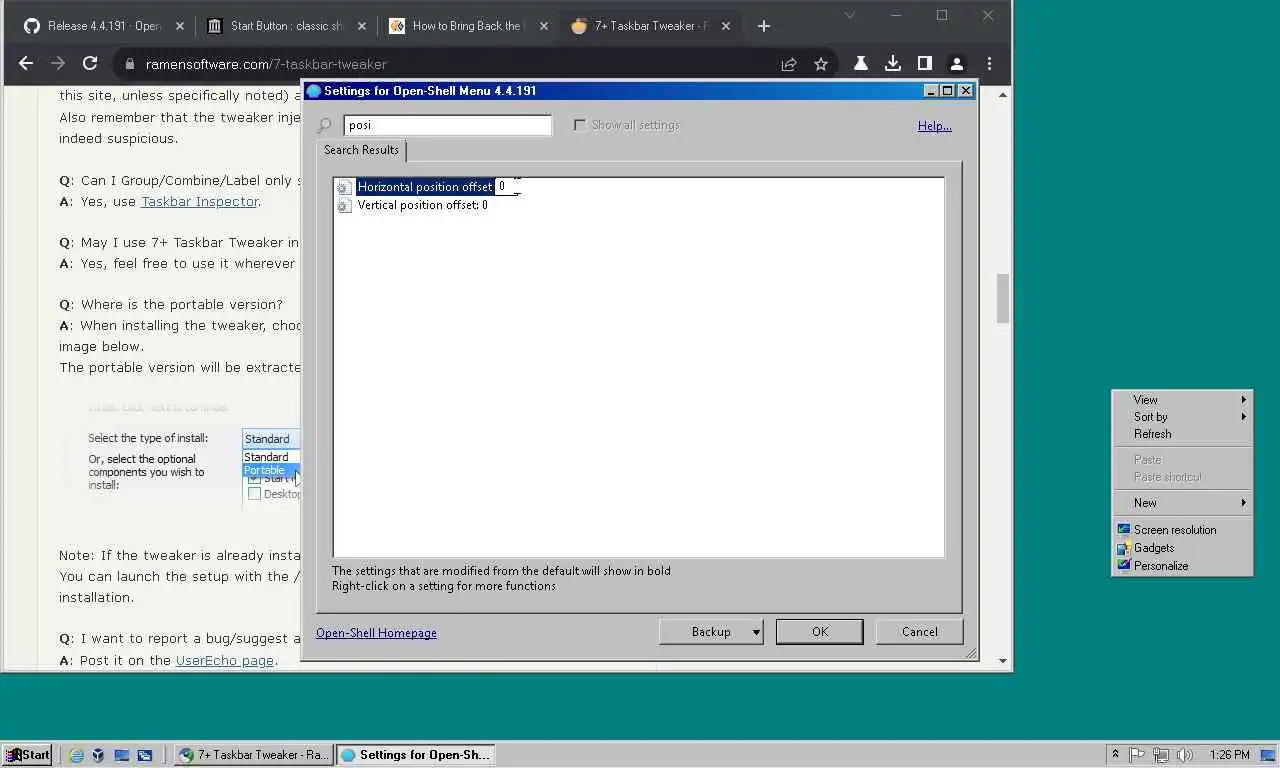Close the Release 4.4.191 tab

180,26
